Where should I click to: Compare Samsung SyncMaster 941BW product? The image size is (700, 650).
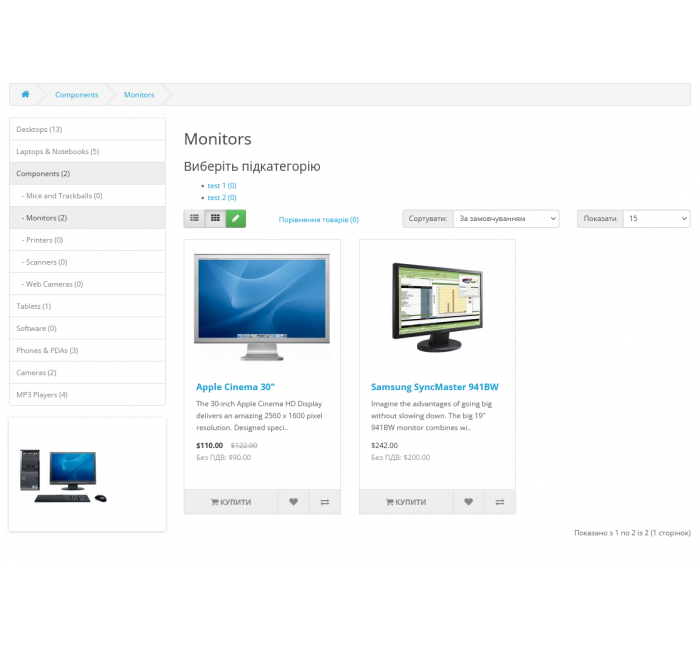500,502
